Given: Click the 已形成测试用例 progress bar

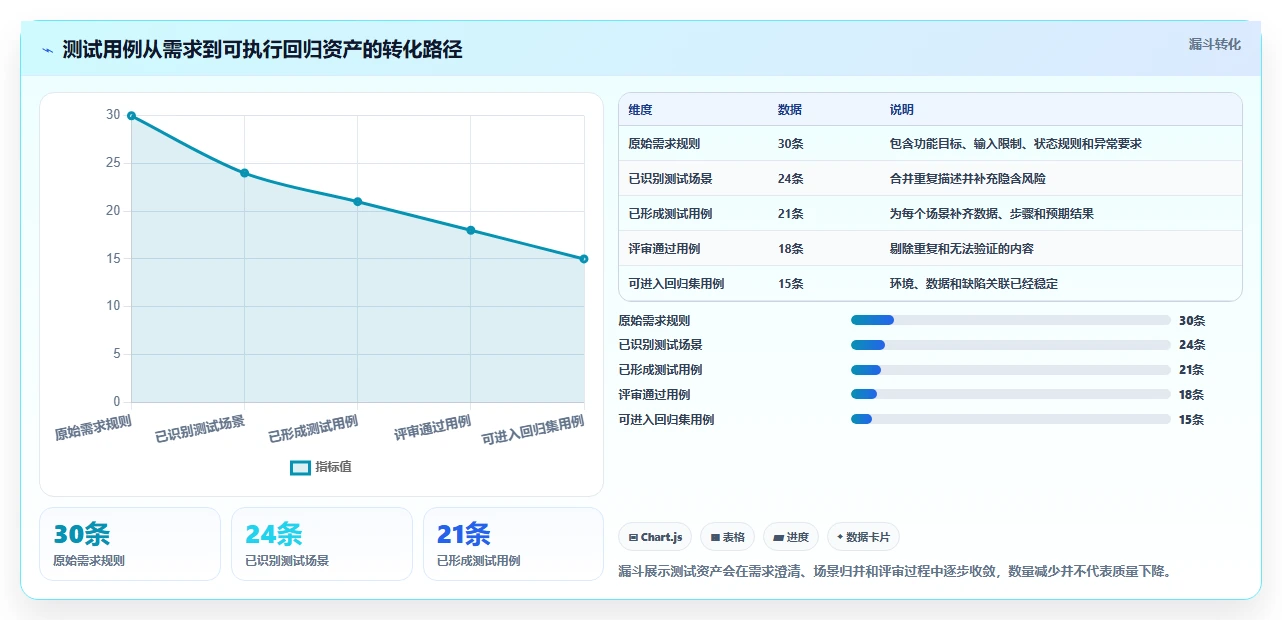Looking at the screenshot, I should (x=1010, y=370).
